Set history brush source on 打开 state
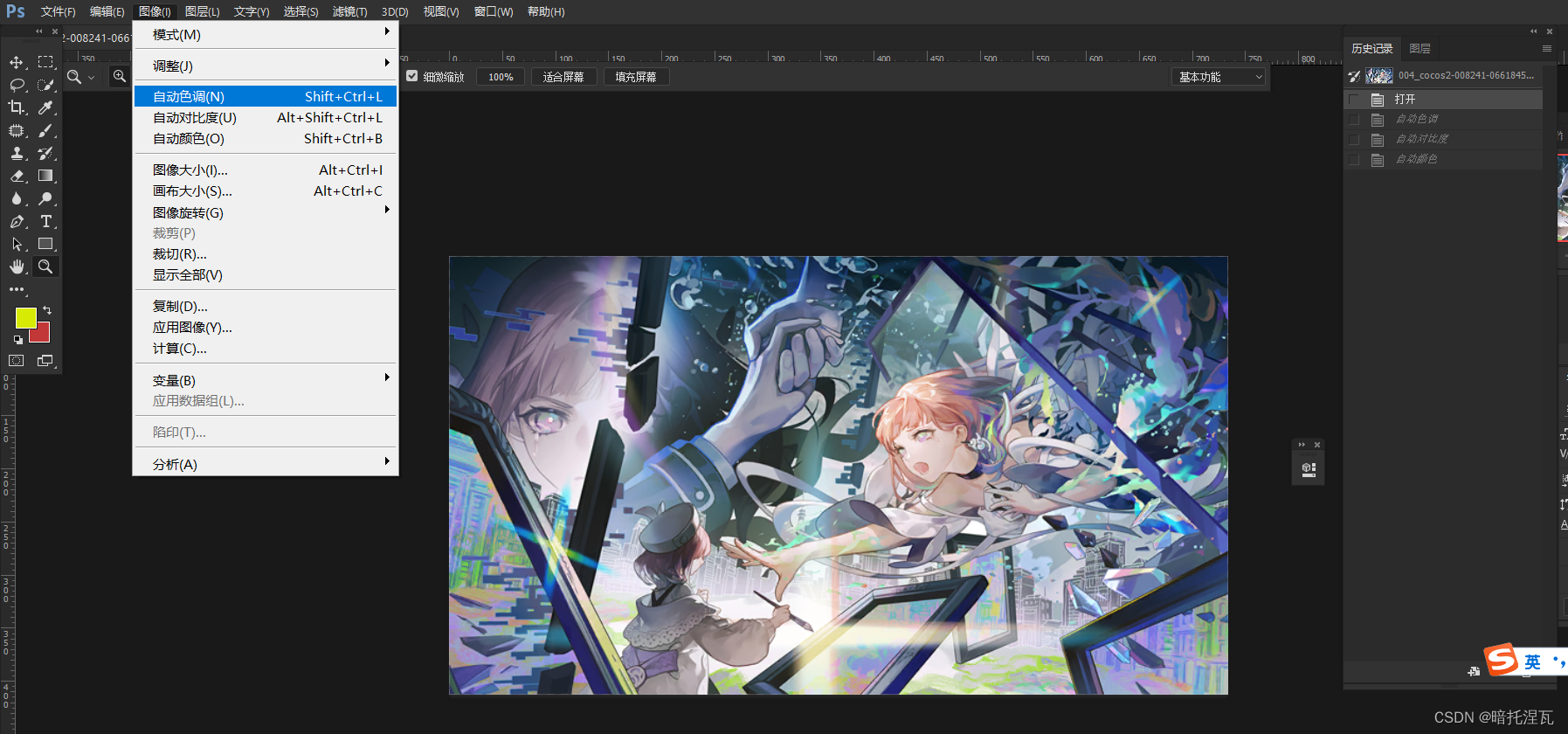 pyautogui.click(x=1354, y=99)
